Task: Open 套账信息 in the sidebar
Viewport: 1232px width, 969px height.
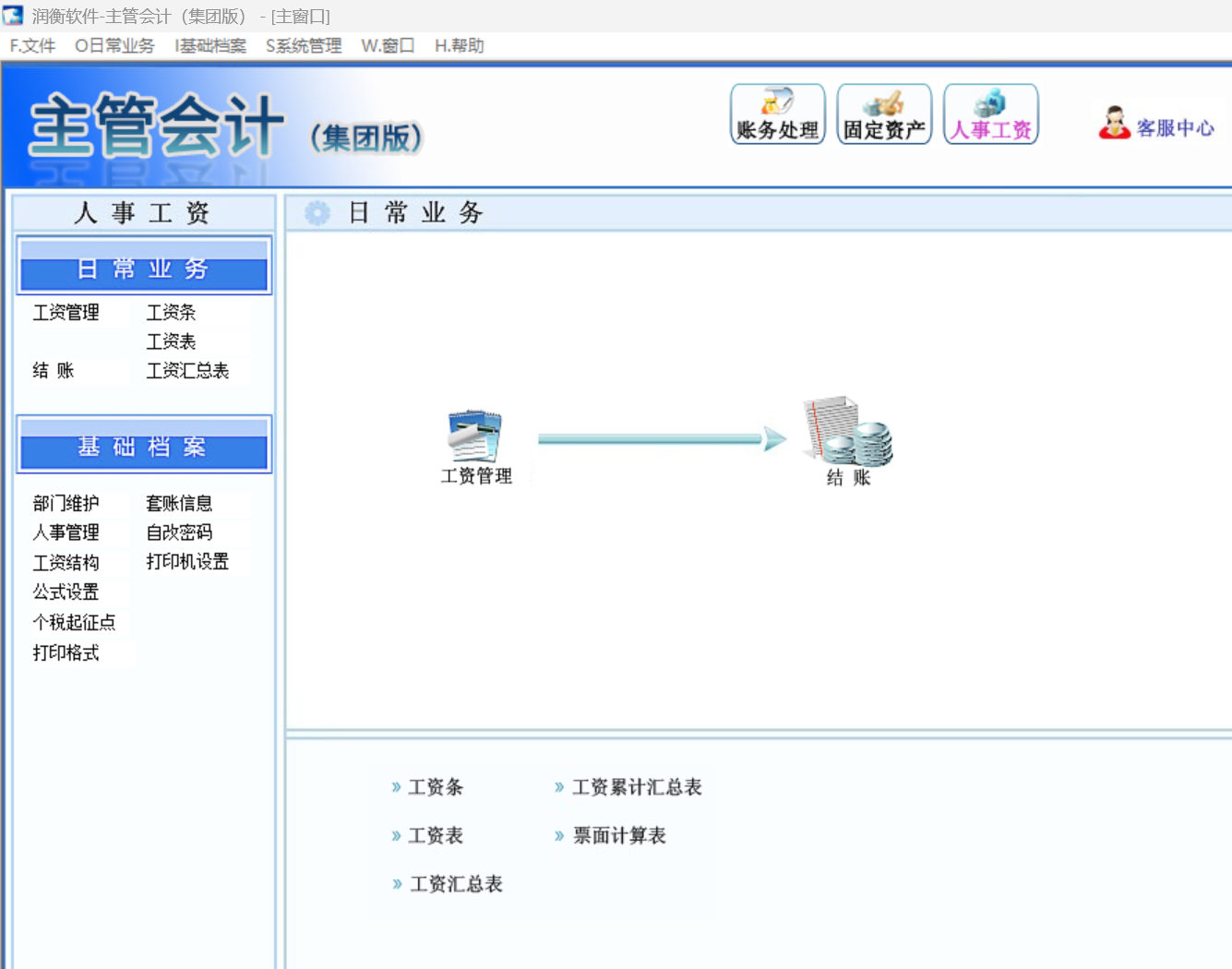Action: coord(179,504)
